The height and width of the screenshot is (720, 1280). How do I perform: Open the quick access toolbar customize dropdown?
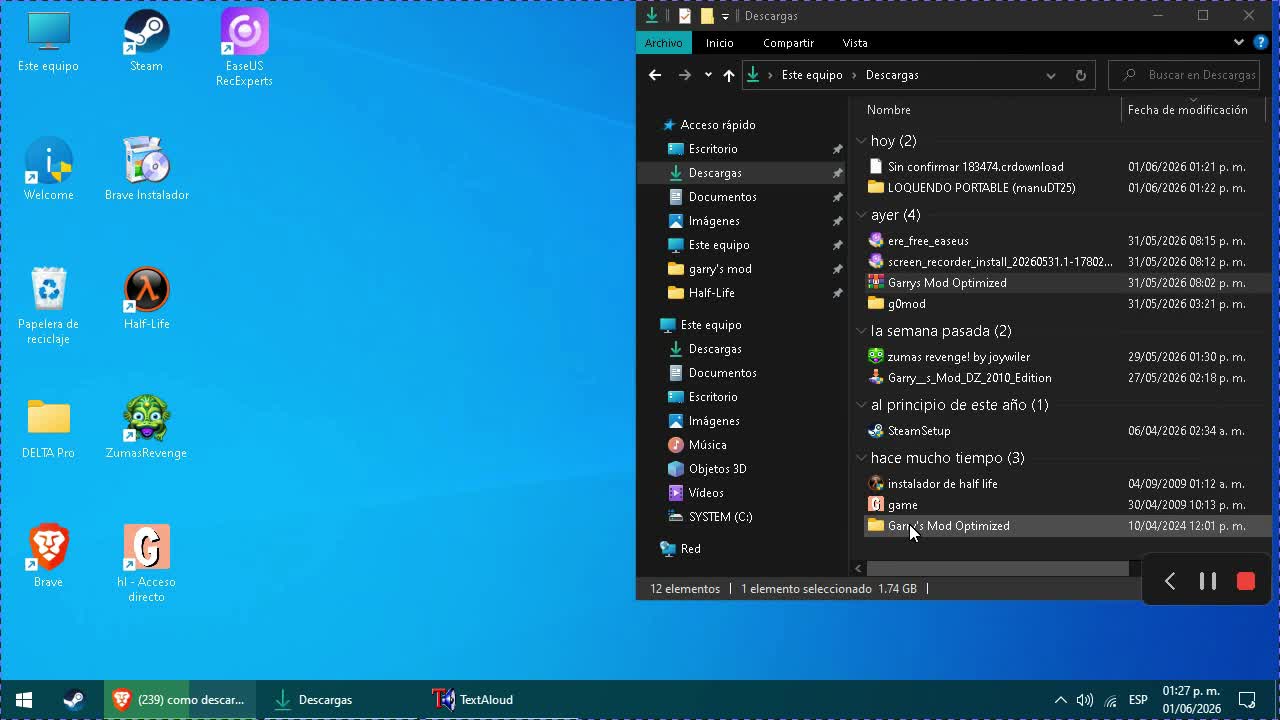pyautogui.click(x=725, y=16)
